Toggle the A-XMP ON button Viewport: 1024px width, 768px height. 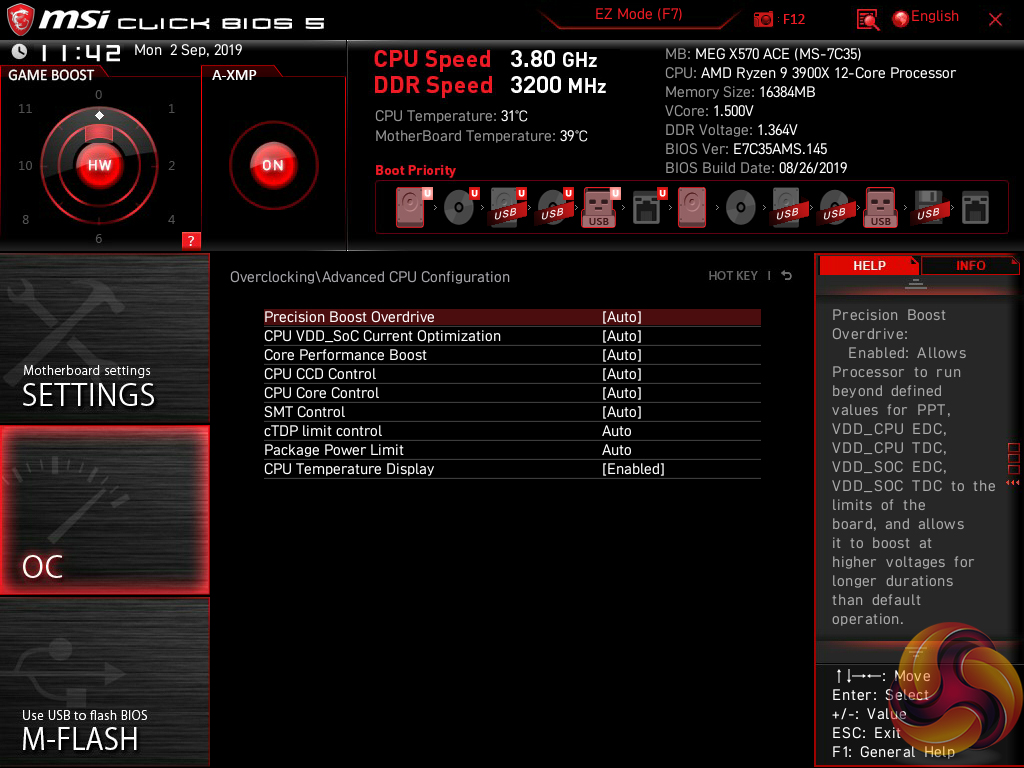(273, 165)
